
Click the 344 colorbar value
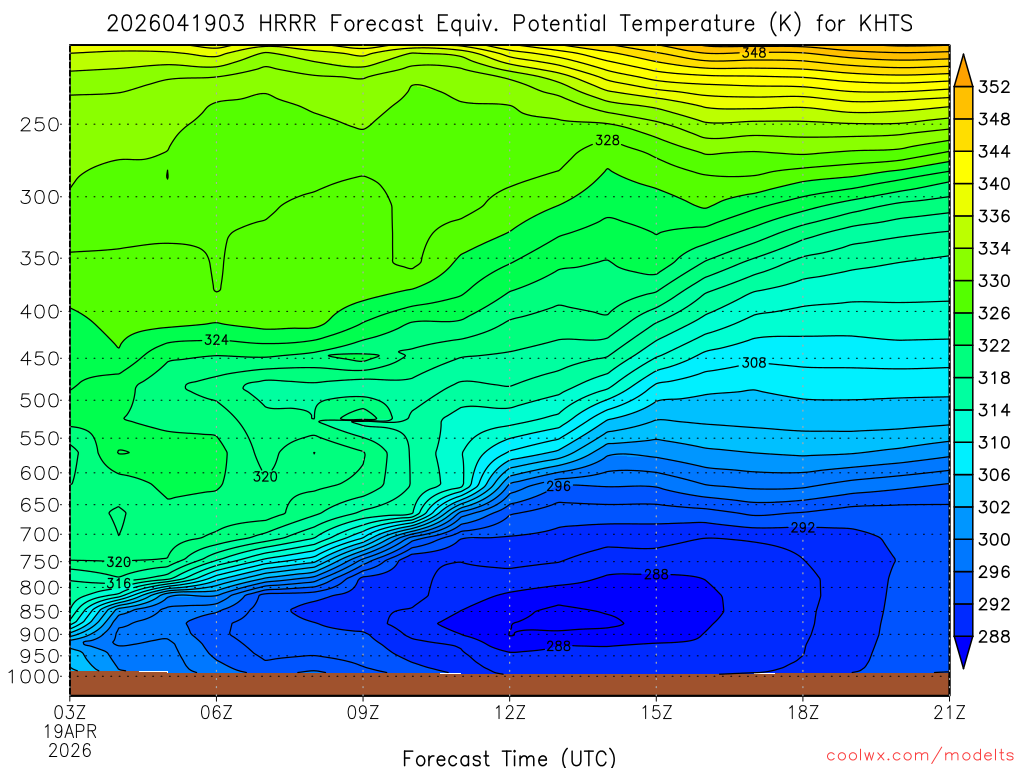994,152
